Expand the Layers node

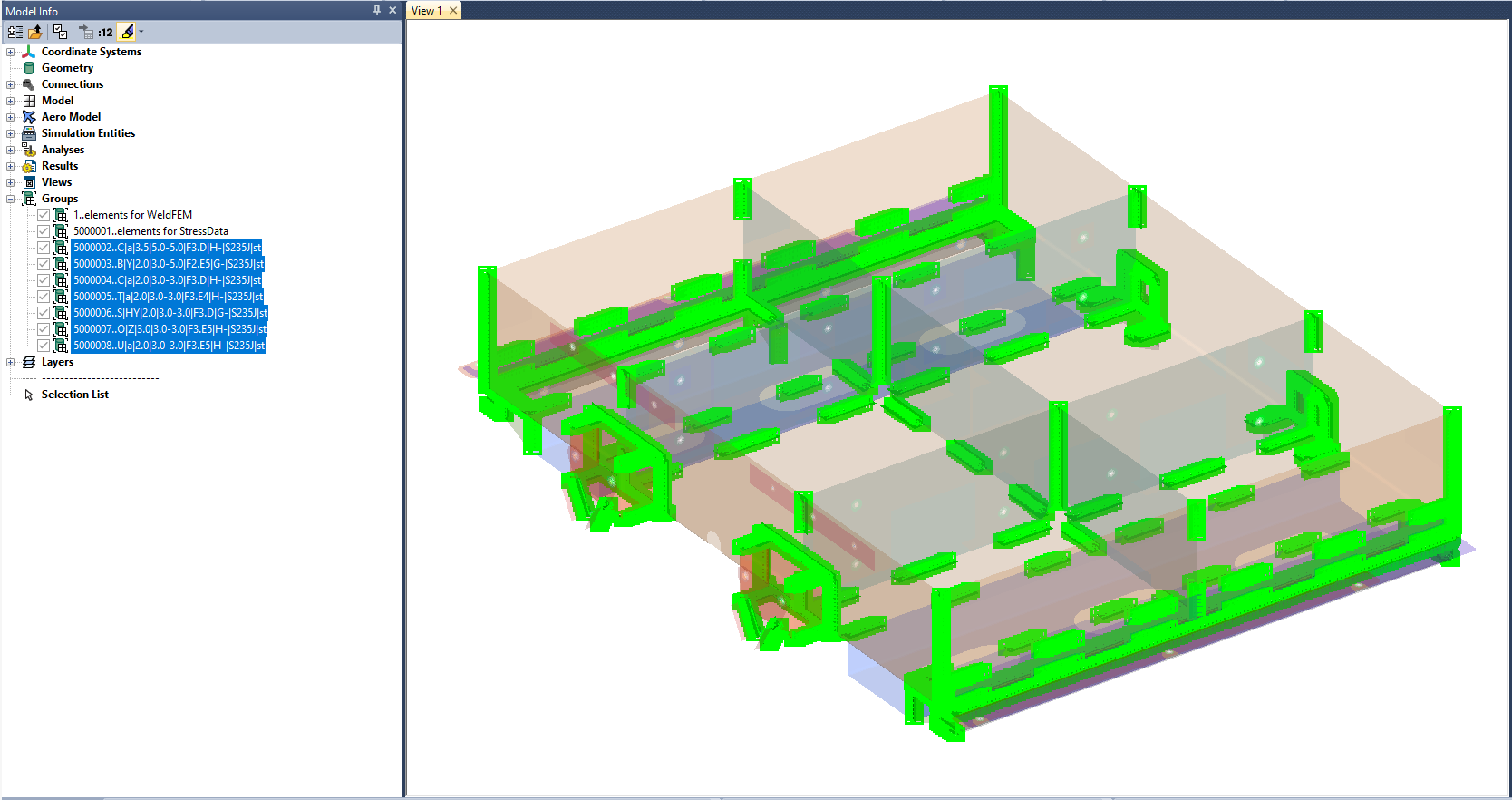(11, 362)
